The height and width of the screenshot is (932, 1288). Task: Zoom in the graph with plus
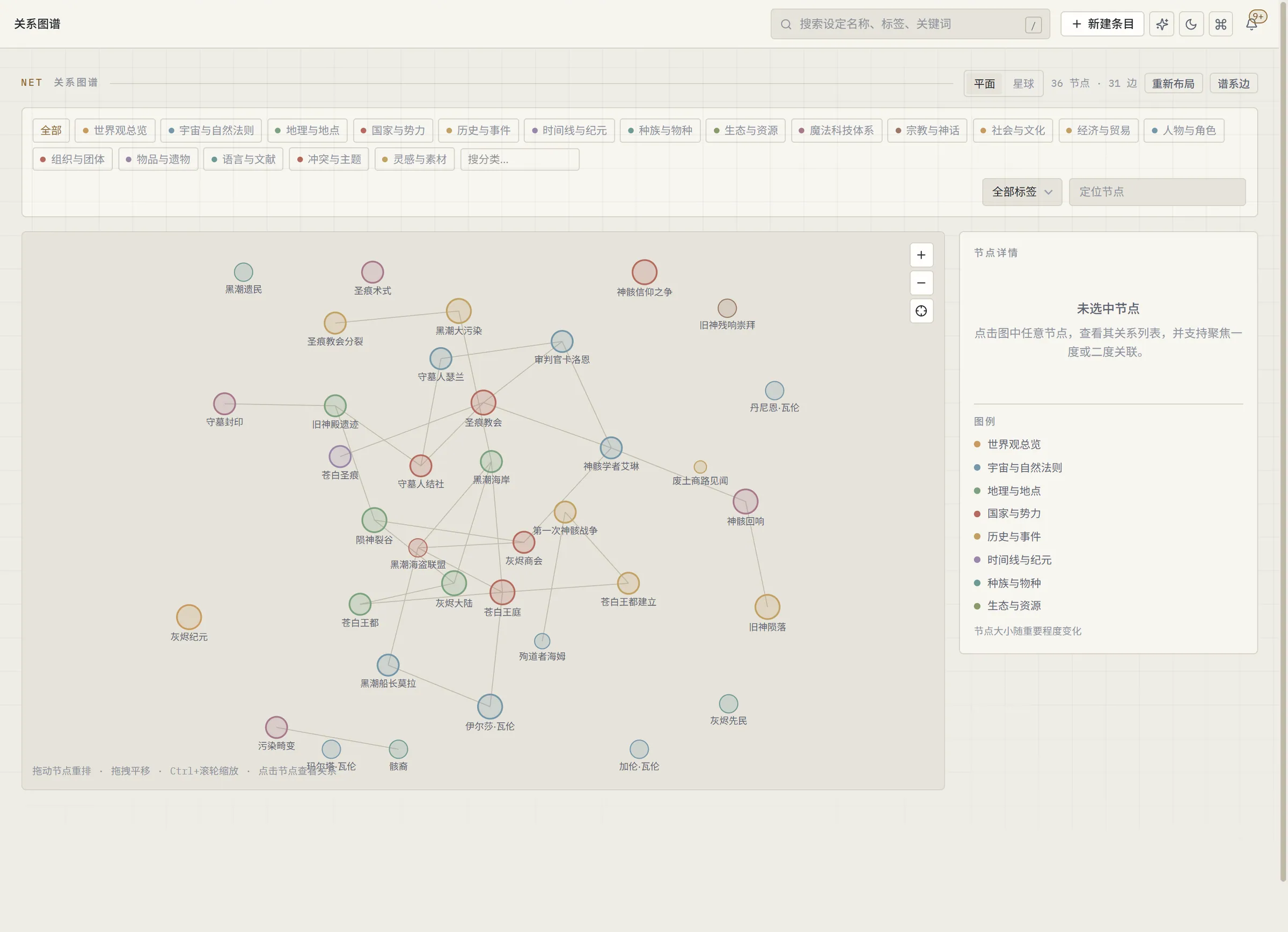pos(921,255)
